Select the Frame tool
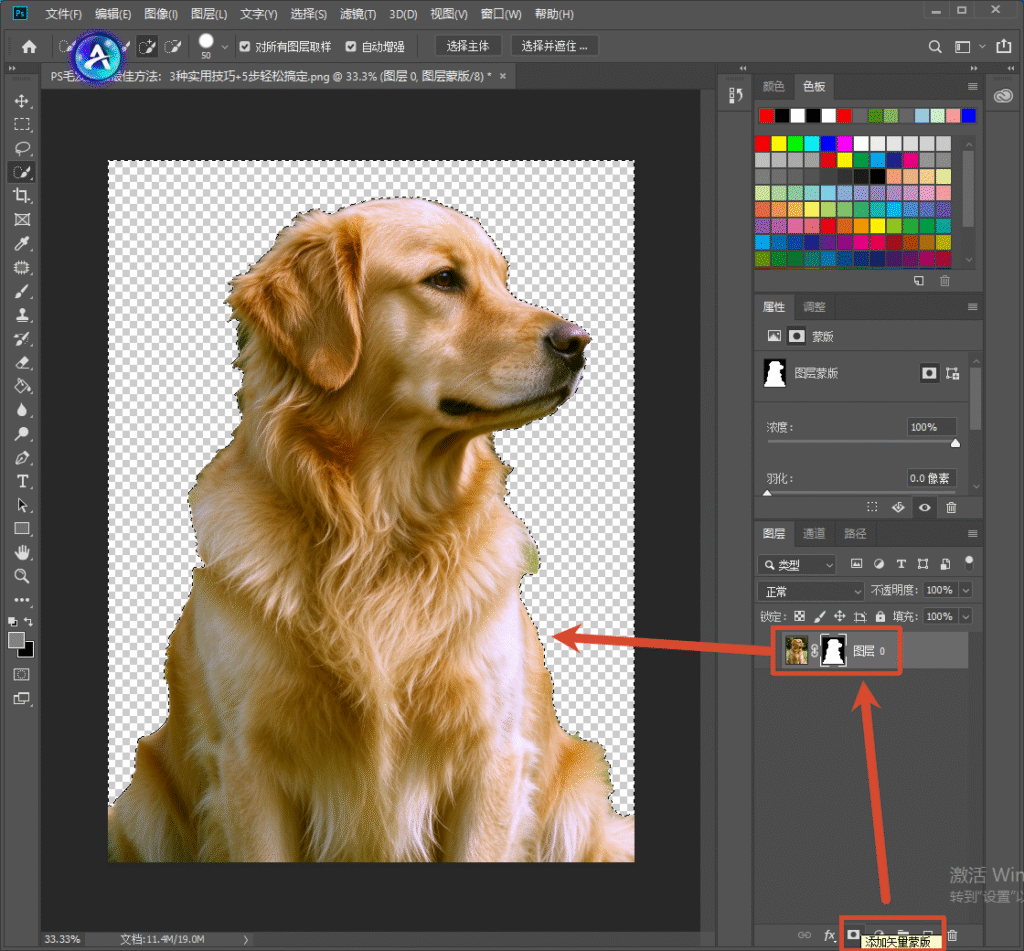This screenshot has width=1024, height=951. click(22, 219)
